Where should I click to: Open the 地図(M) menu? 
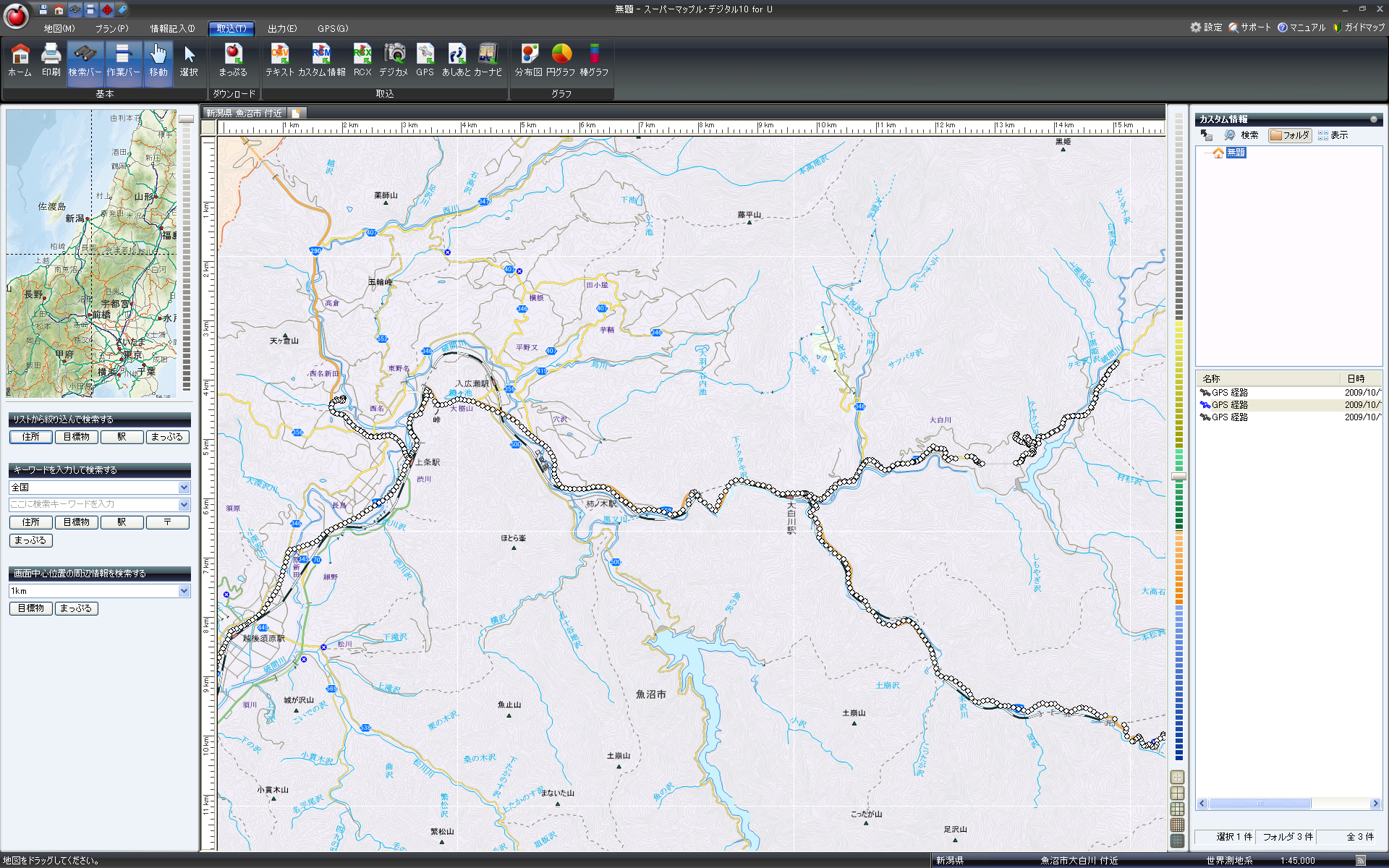[x=59, y=28]
